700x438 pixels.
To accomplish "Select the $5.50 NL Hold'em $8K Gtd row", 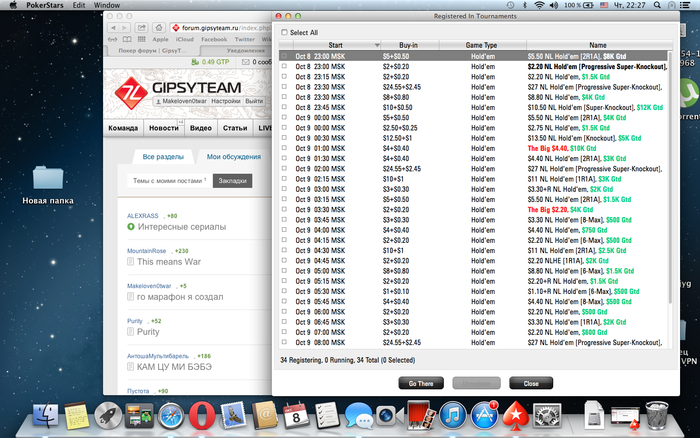I will 473,56.
